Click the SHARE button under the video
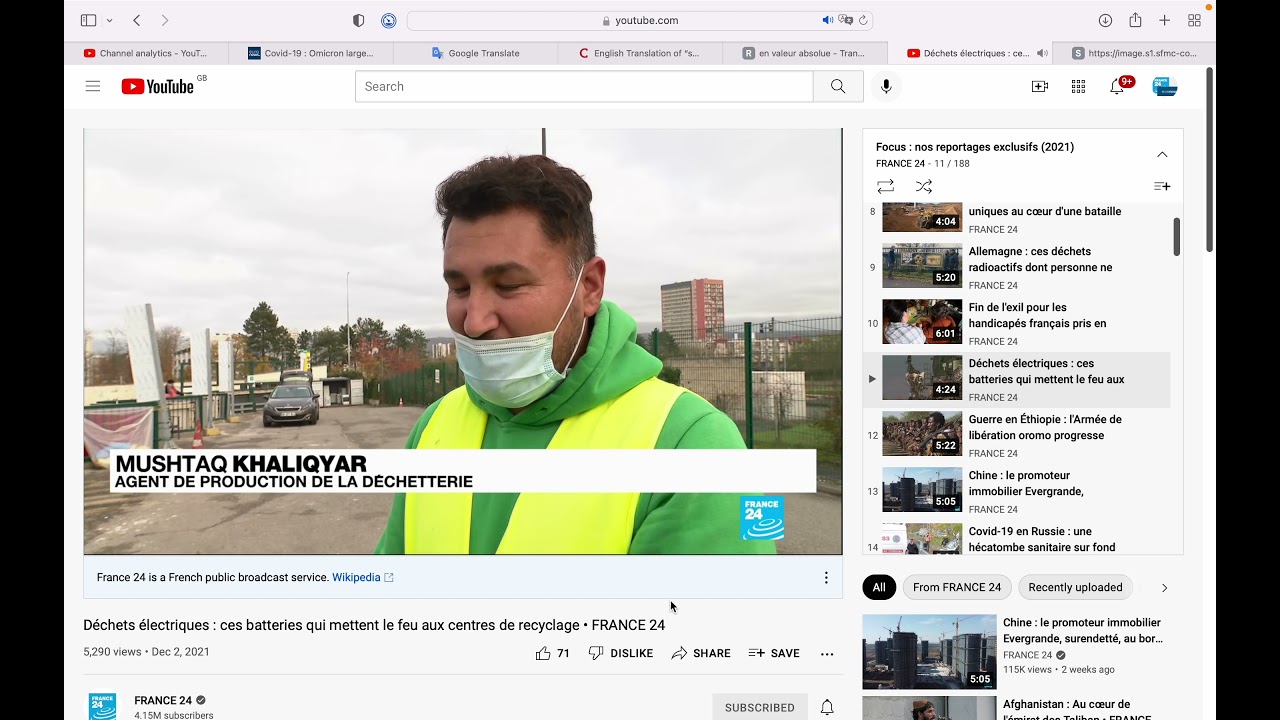This screenshot has width=1280, height=720. [701, 653]
